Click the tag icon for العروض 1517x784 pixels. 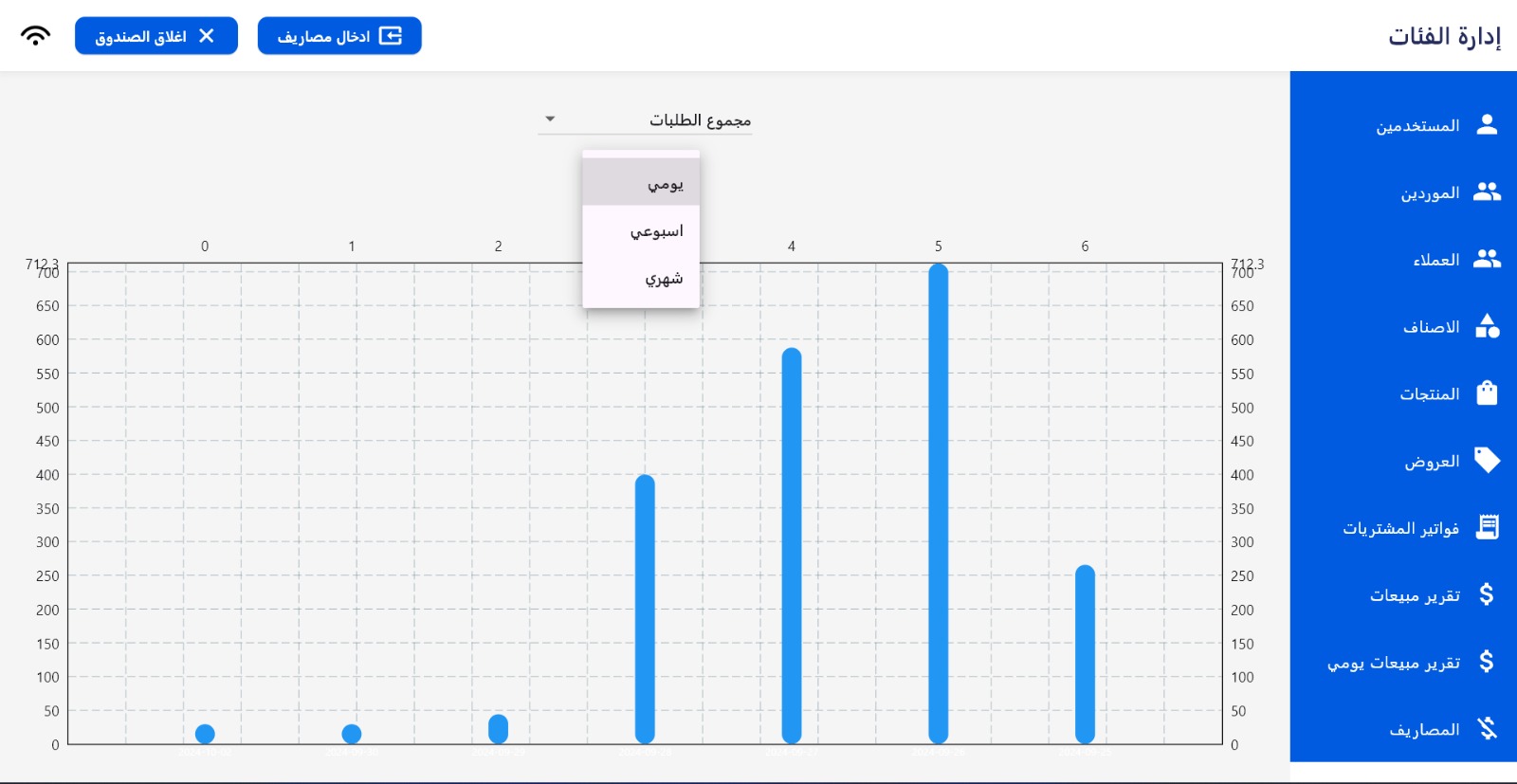coord(1487,461)
